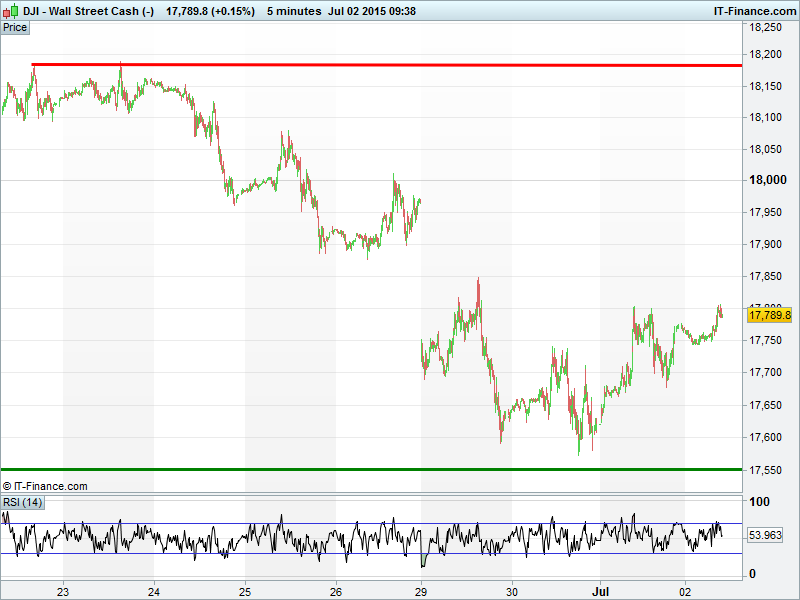Image resolution: width=800 pixels, height=600 pixels.
Task: Click the yellow 17,789.8 current price tag
Action: (x=769, y=315)
